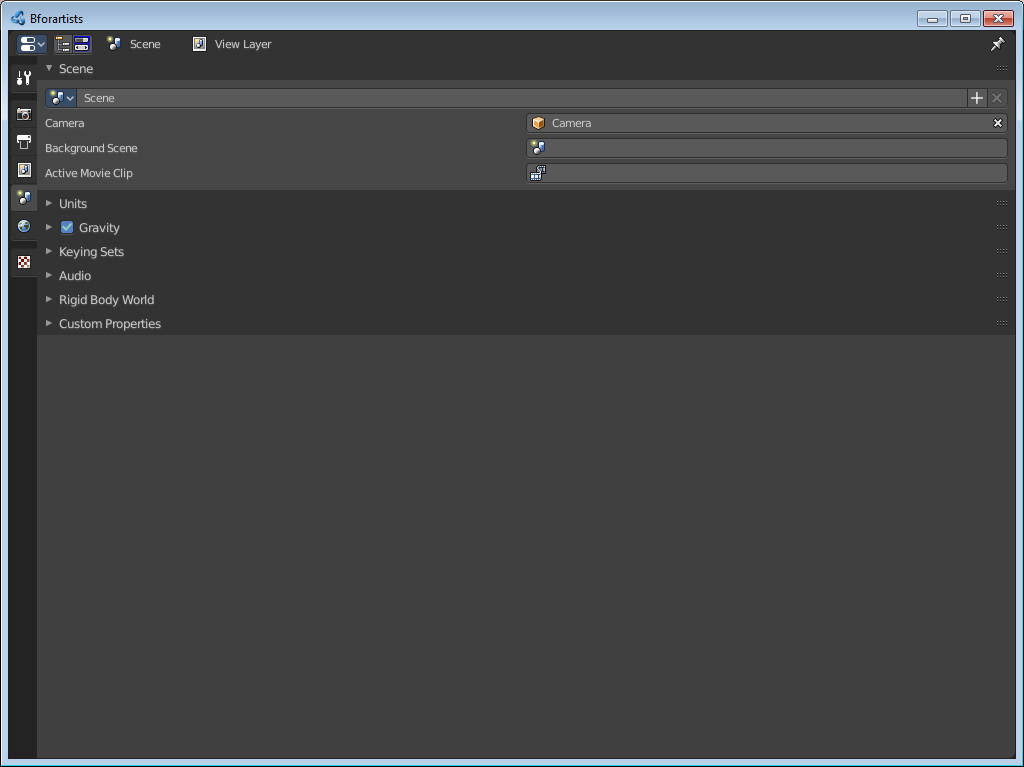This screenshot has height=767, width=1024.
Task: Select the active Scene properties tab in sidebar
Action: pos(24,197)
